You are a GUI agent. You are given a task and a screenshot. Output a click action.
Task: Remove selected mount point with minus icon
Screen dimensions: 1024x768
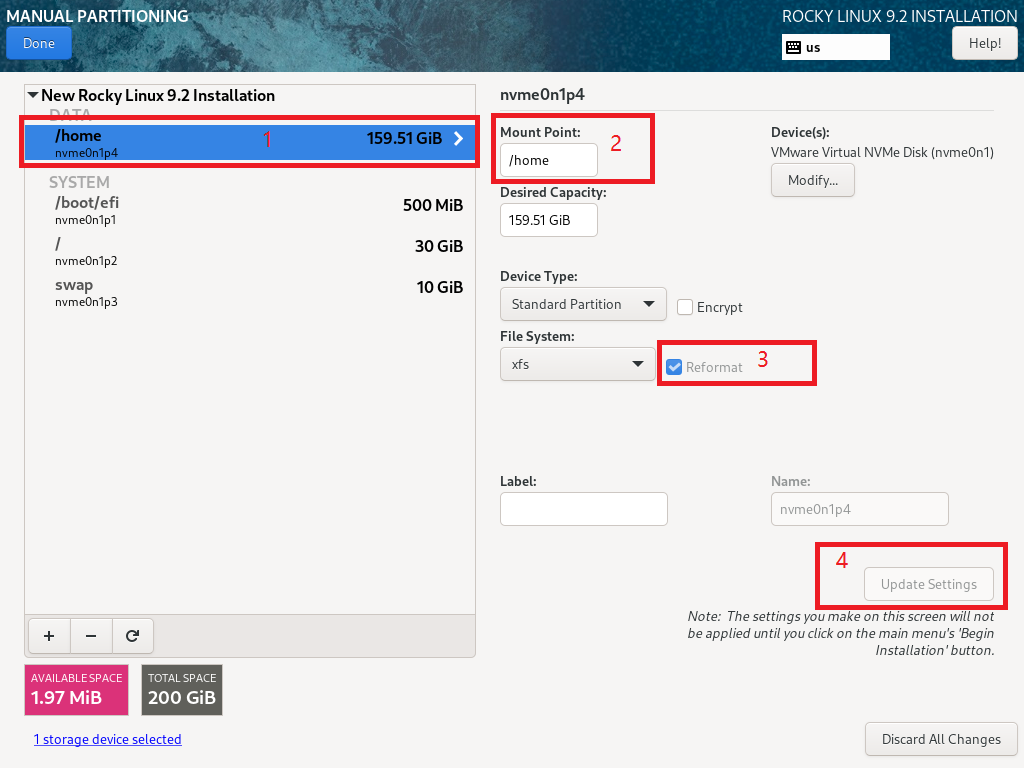91,636
